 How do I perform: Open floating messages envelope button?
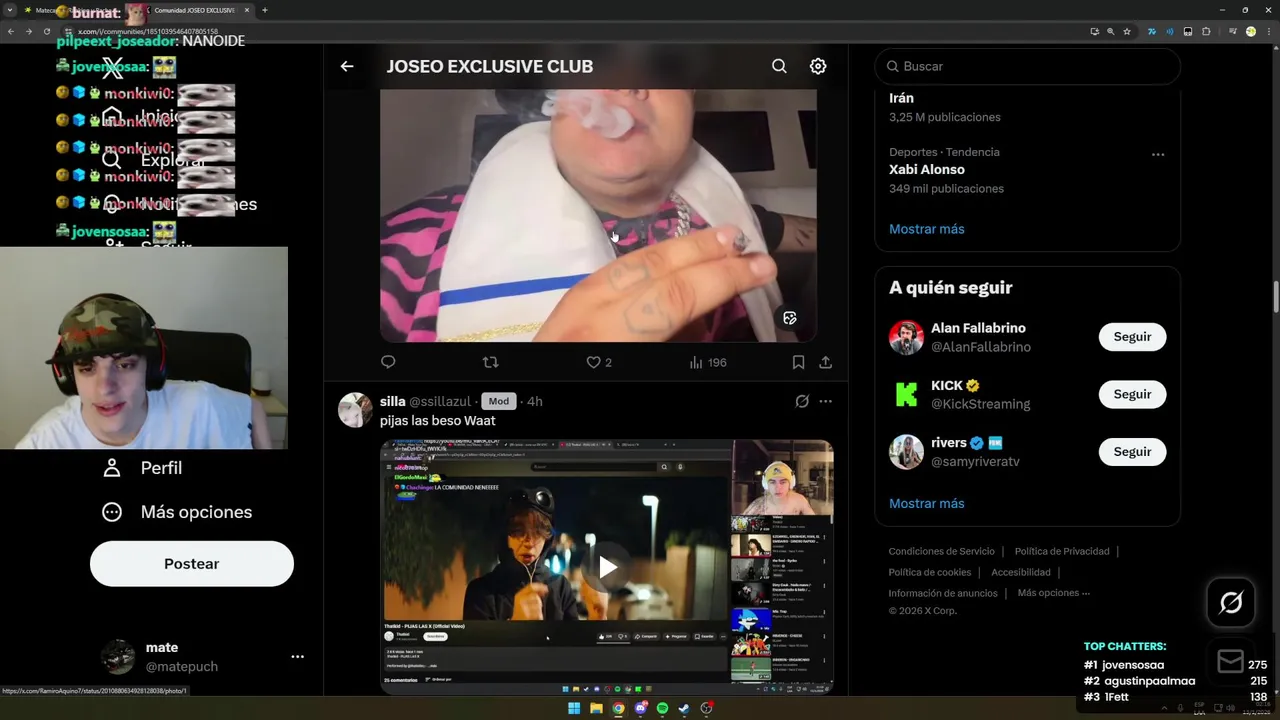1230,661
